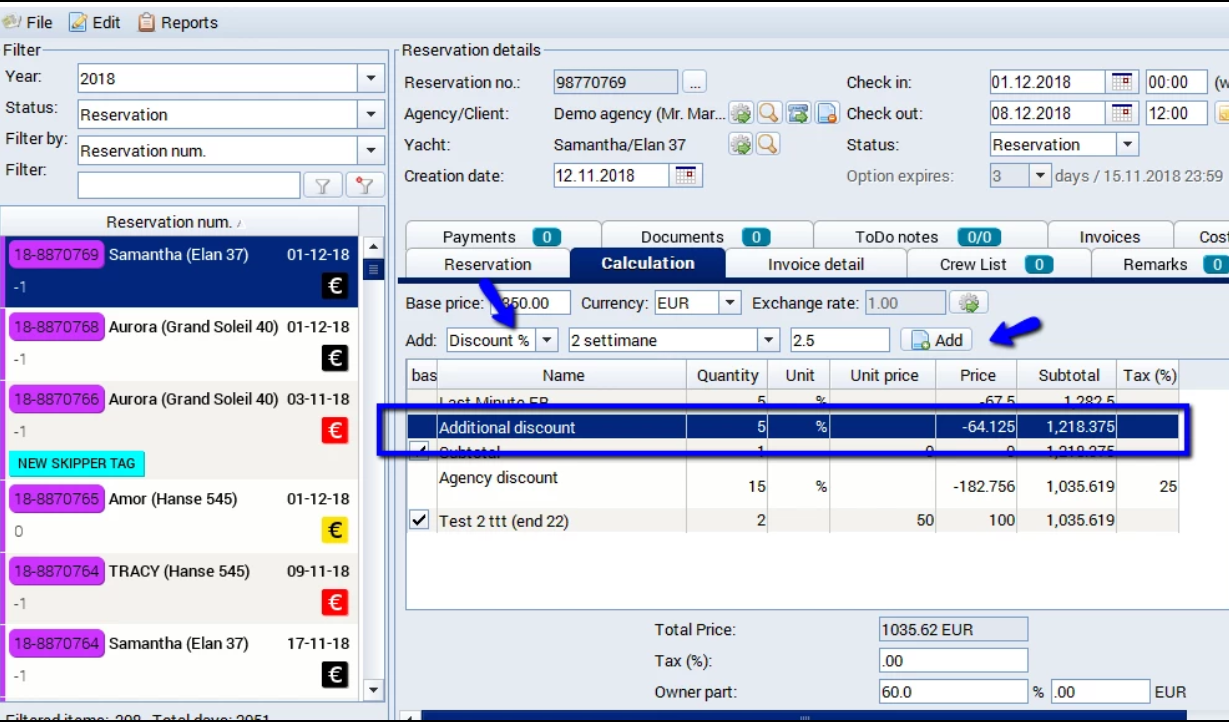
Task: Open the File menu
Action: 28,22
